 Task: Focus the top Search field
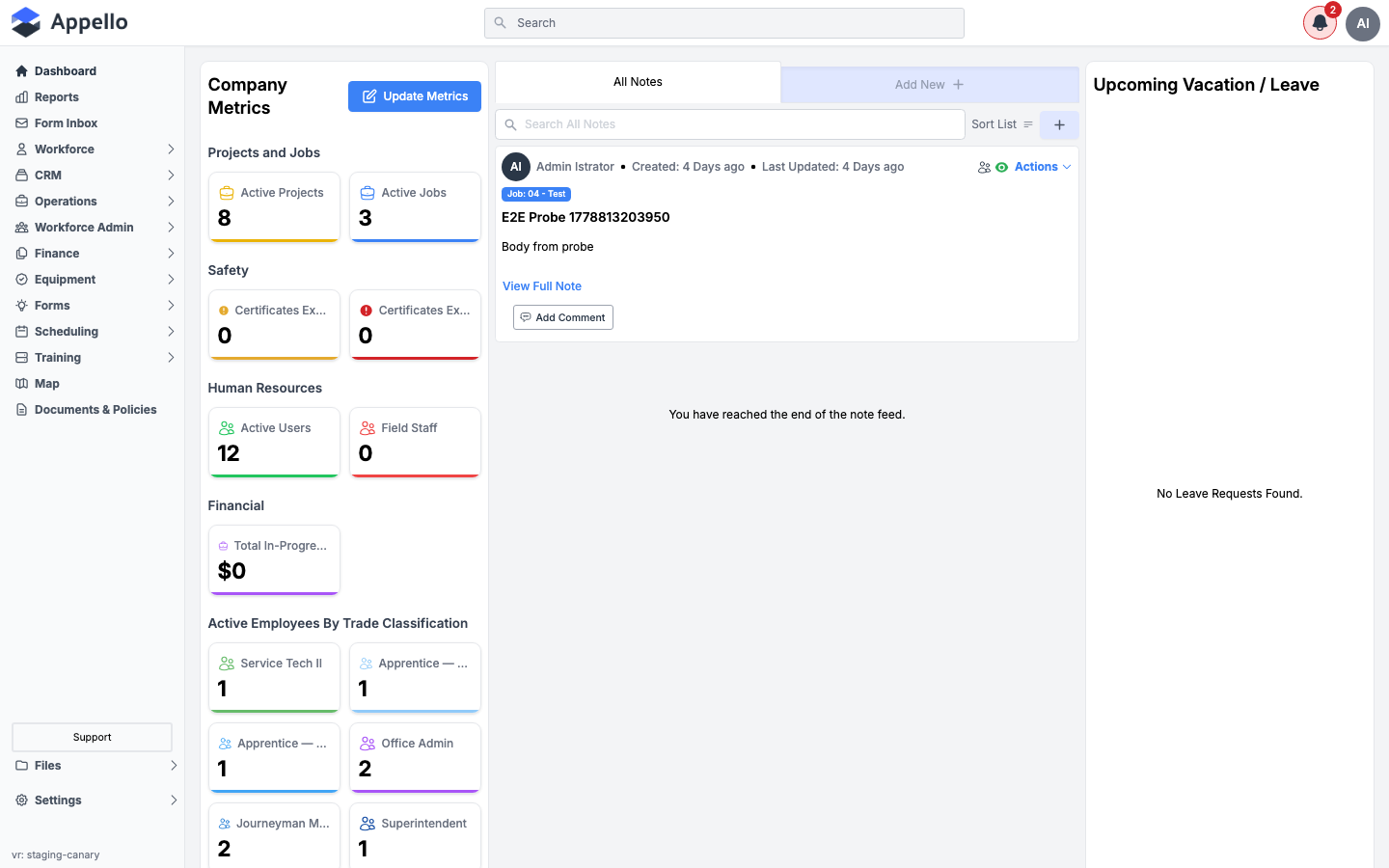pyautogui.click(x=724, y=23)
